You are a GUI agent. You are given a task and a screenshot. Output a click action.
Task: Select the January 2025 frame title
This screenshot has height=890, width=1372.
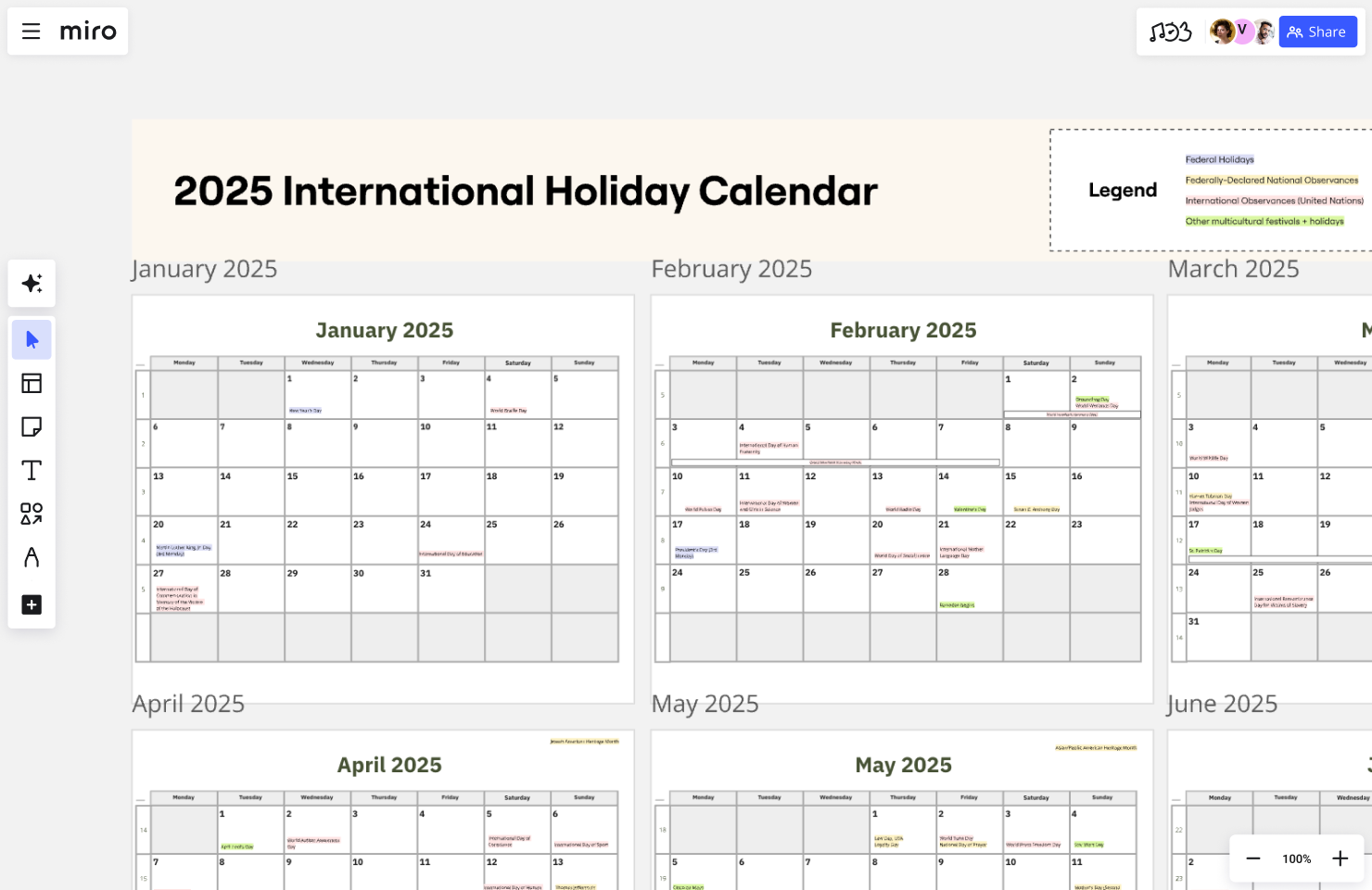(x=204, y=269)
